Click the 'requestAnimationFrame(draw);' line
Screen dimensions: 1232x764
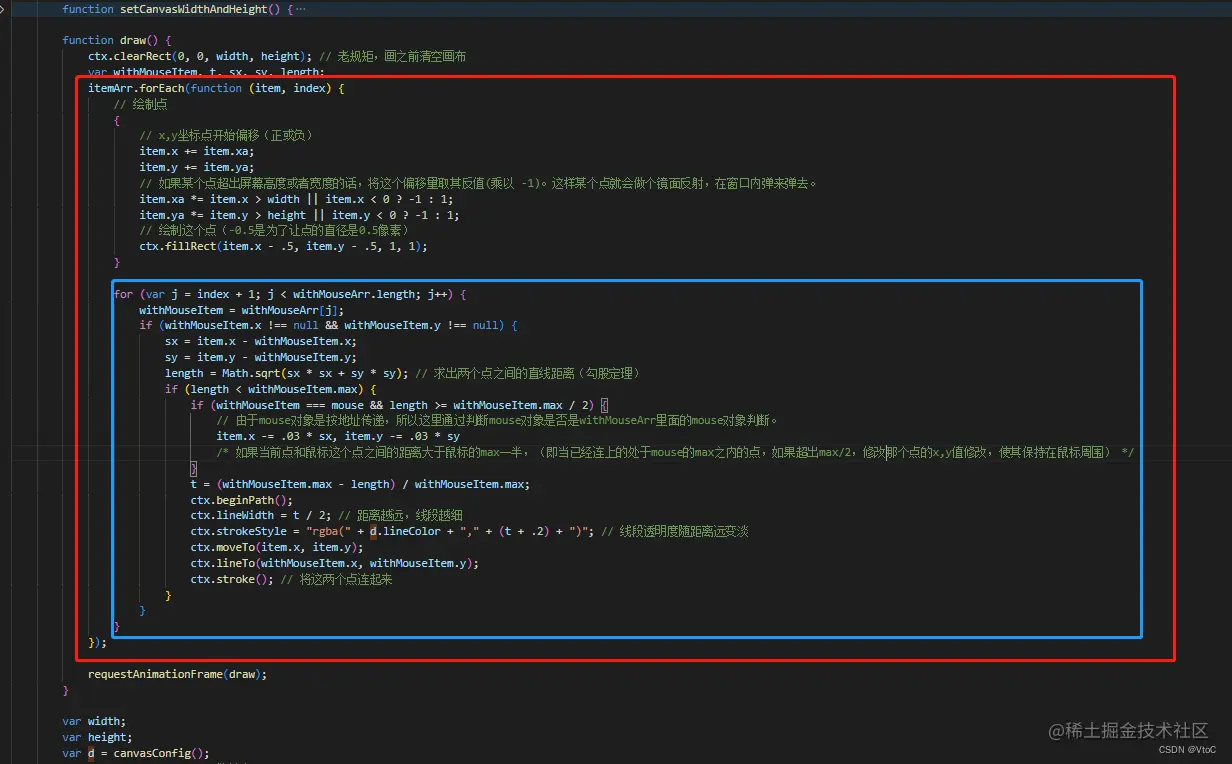click(x=178, y=674)
